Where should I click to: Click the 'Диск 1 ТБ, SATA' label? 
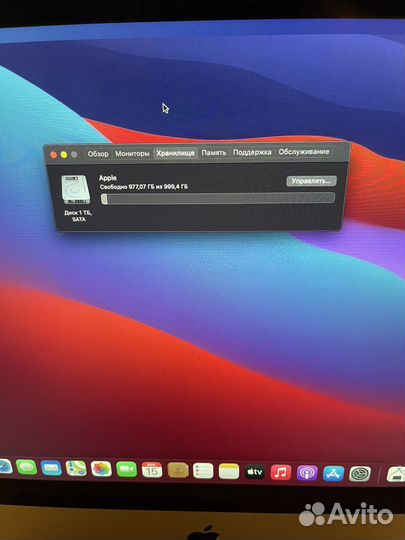pos(78,216)
